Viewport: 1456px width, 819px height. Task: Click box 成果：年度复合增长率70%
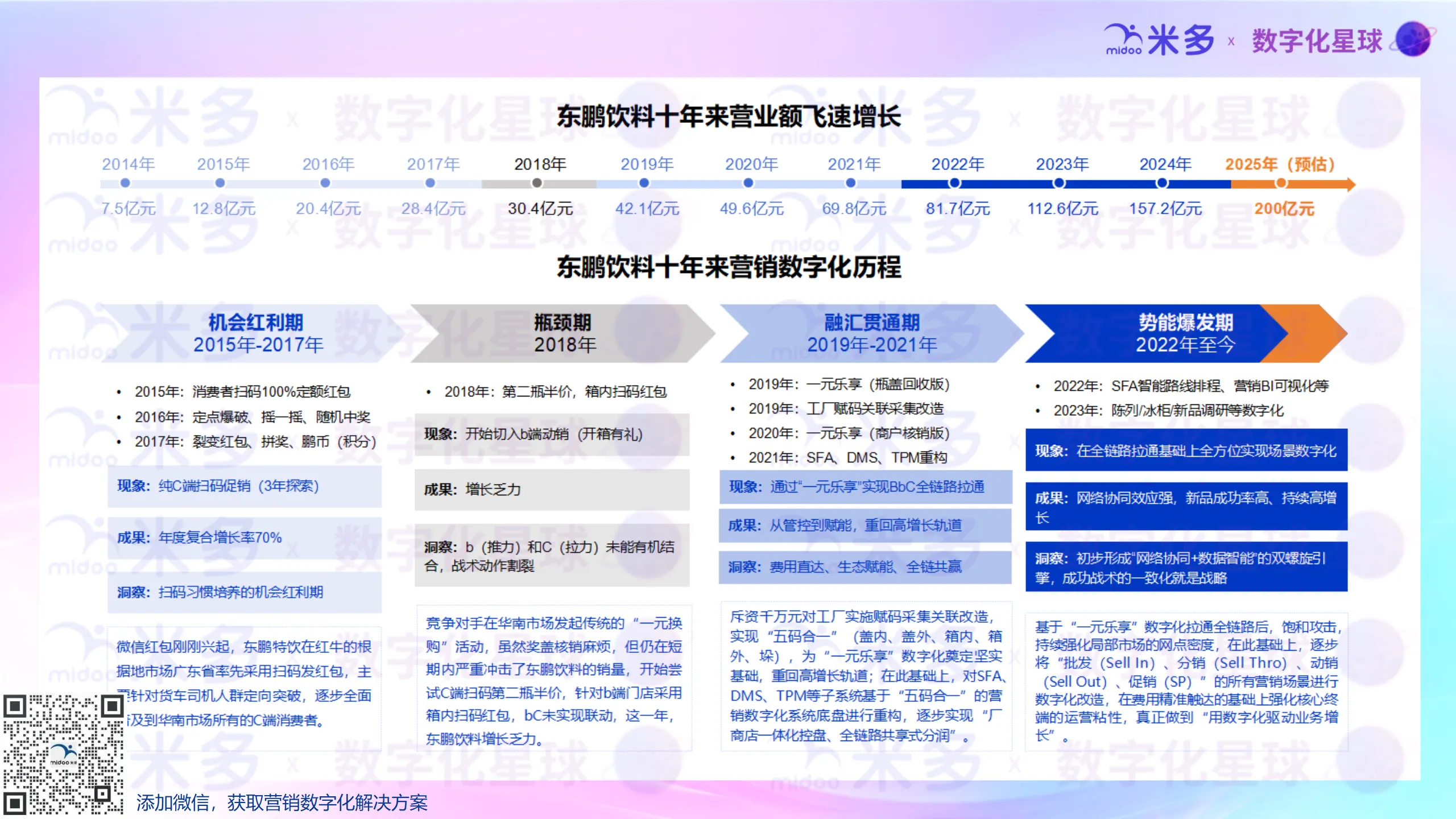pyautogui.click(x=245, y=538)
